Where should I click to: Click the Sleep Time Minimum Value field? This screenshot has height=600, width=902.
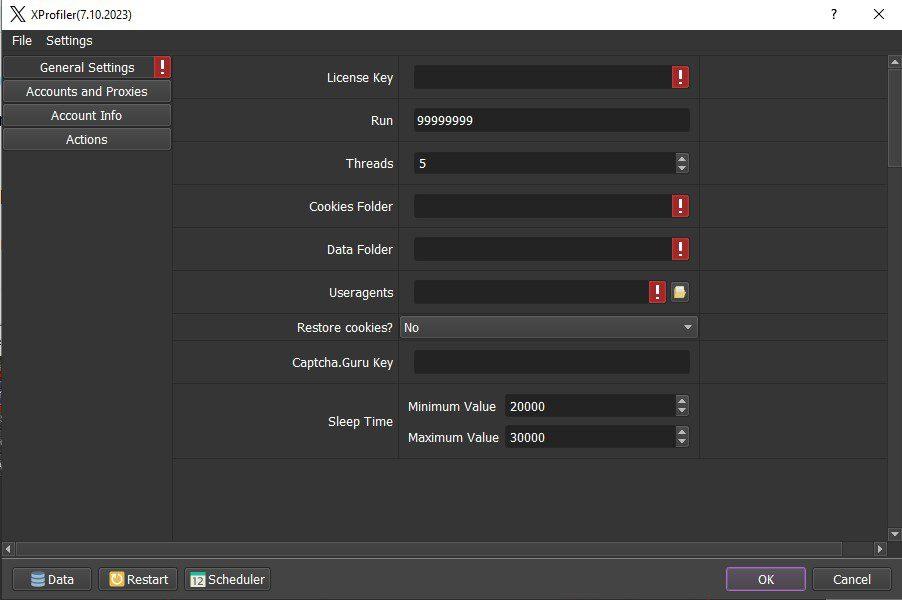590,406
